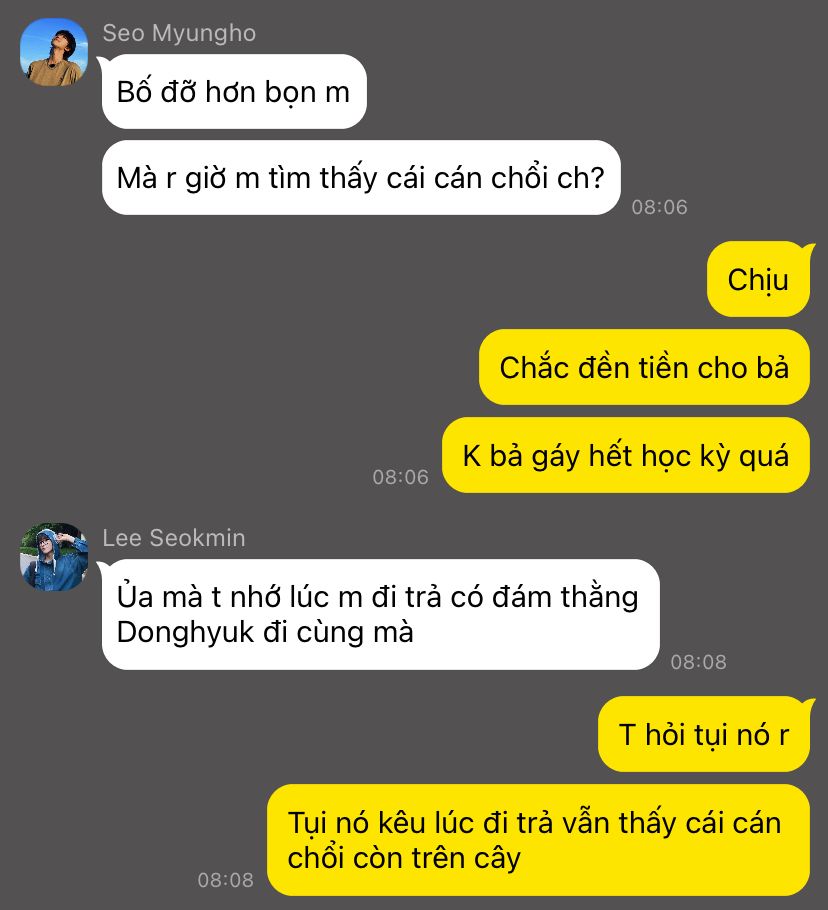Click the 08:06 timestamp beside the yellow bubbles

pyautogui.click(x=400, y=477)
